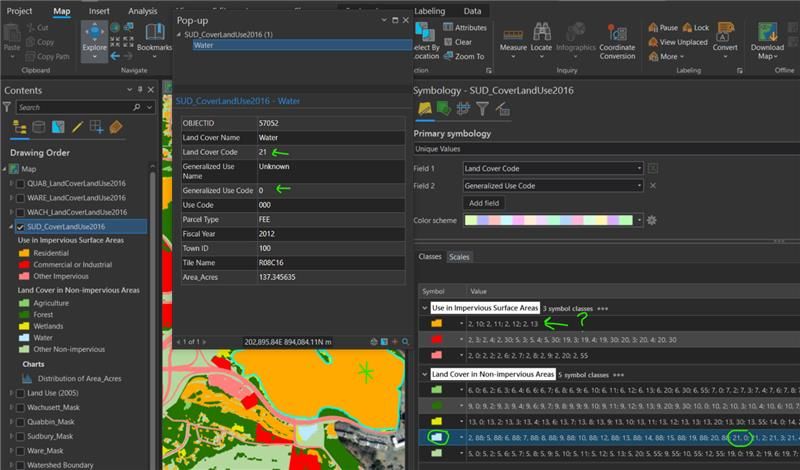Collapse the Use in Impervious Surface Areas group

[x=424, y=308]
